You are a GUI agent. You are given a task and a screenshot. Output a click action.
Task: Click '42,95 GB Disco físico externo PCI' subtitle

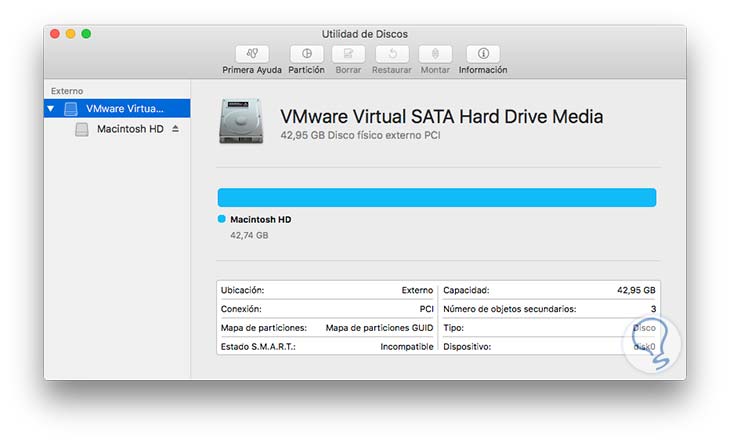coord(360,135)
